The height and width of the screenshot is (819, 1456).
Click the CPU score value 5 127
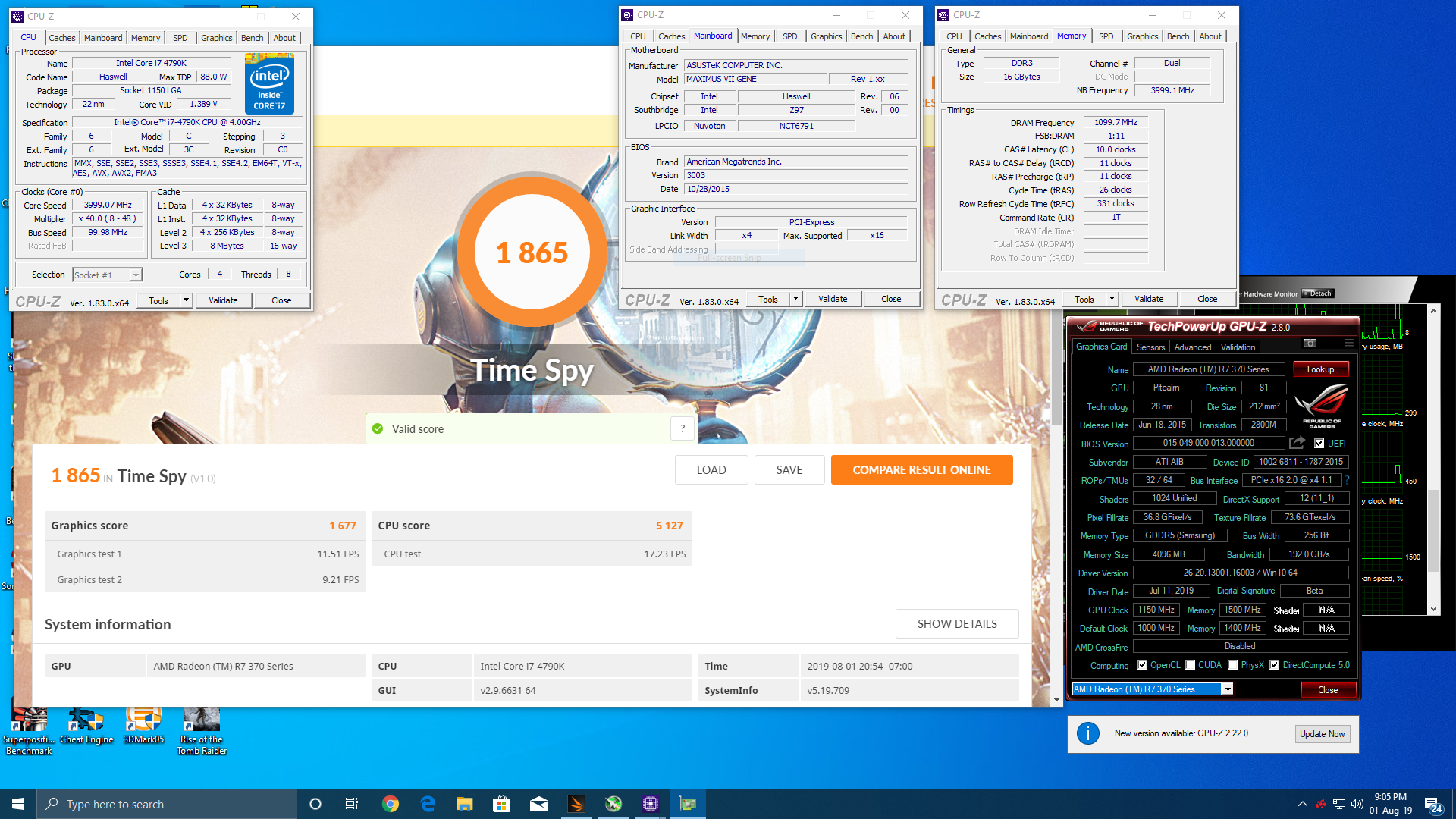(669, 526)
